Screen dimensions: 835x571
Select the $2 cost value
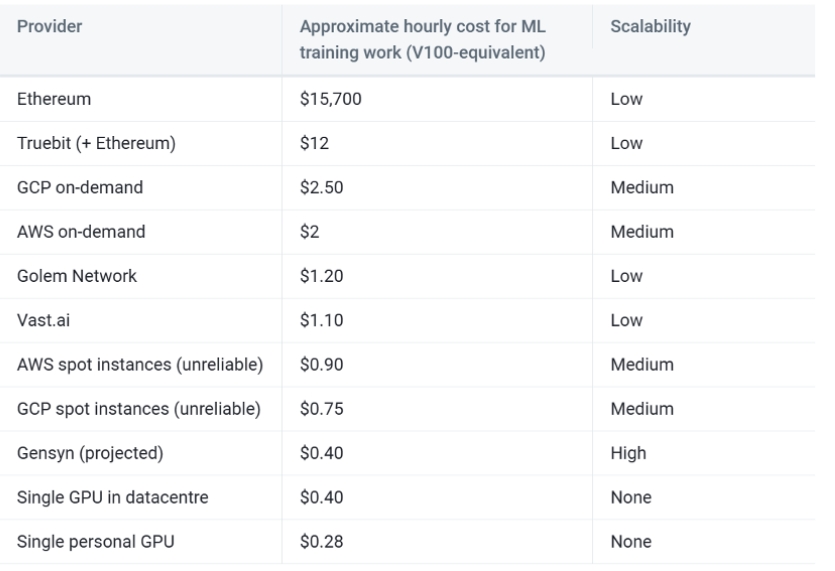tap(309, 232)
